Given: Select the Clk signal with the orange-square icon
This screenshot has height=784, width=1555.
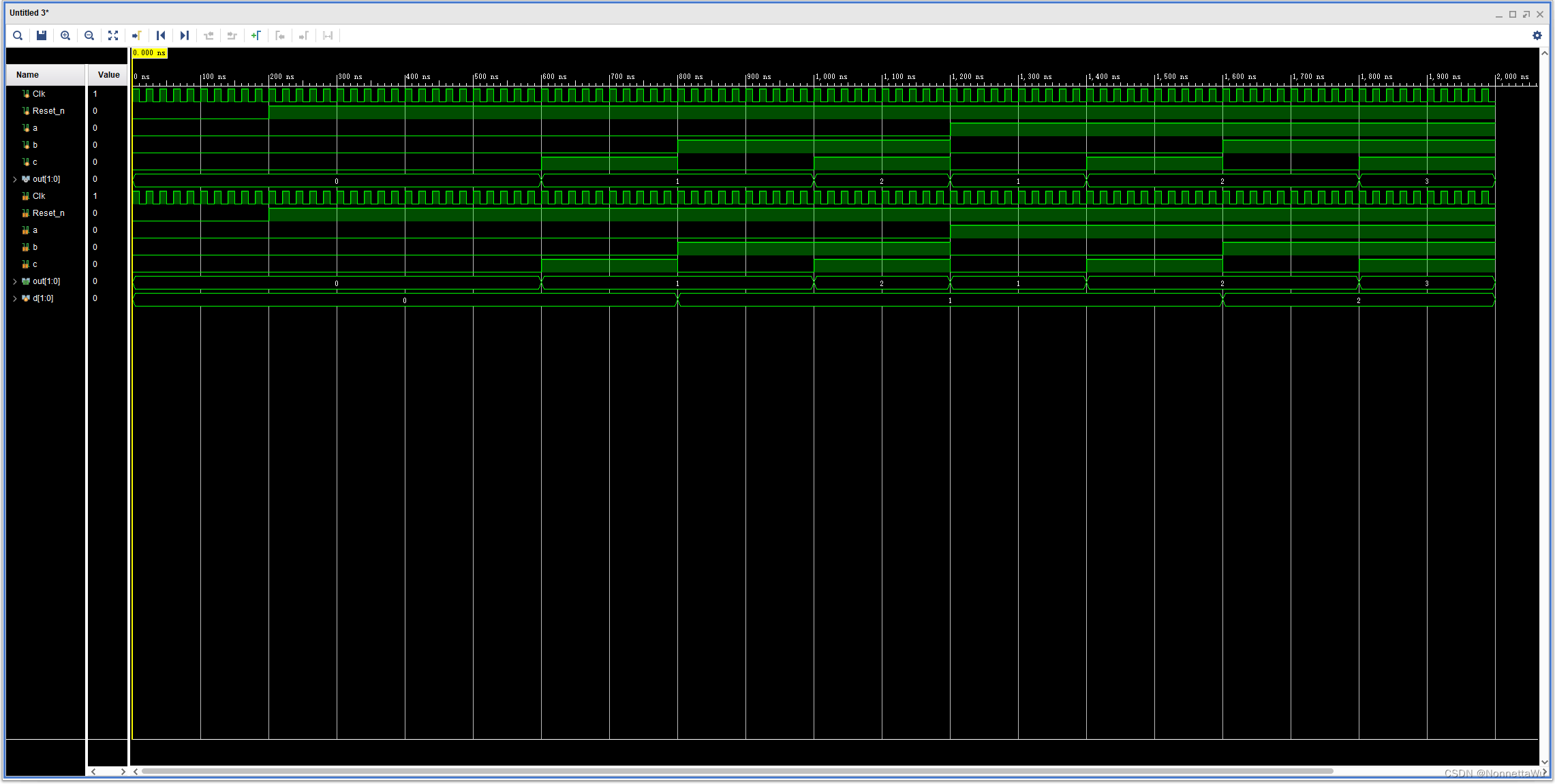Looking at the screenshot, I should (39, 196).
